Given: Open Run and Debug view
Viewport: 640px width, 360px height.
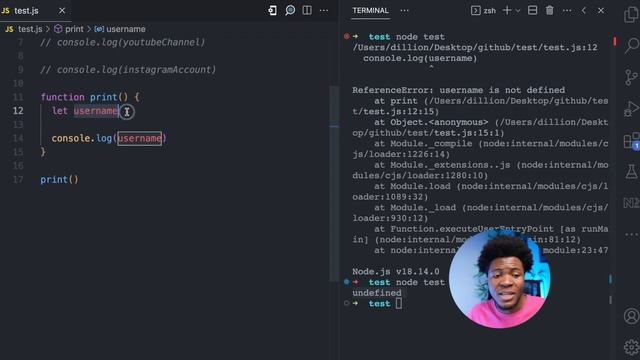Looking at the screenshot, I should [x=631, y=109].
